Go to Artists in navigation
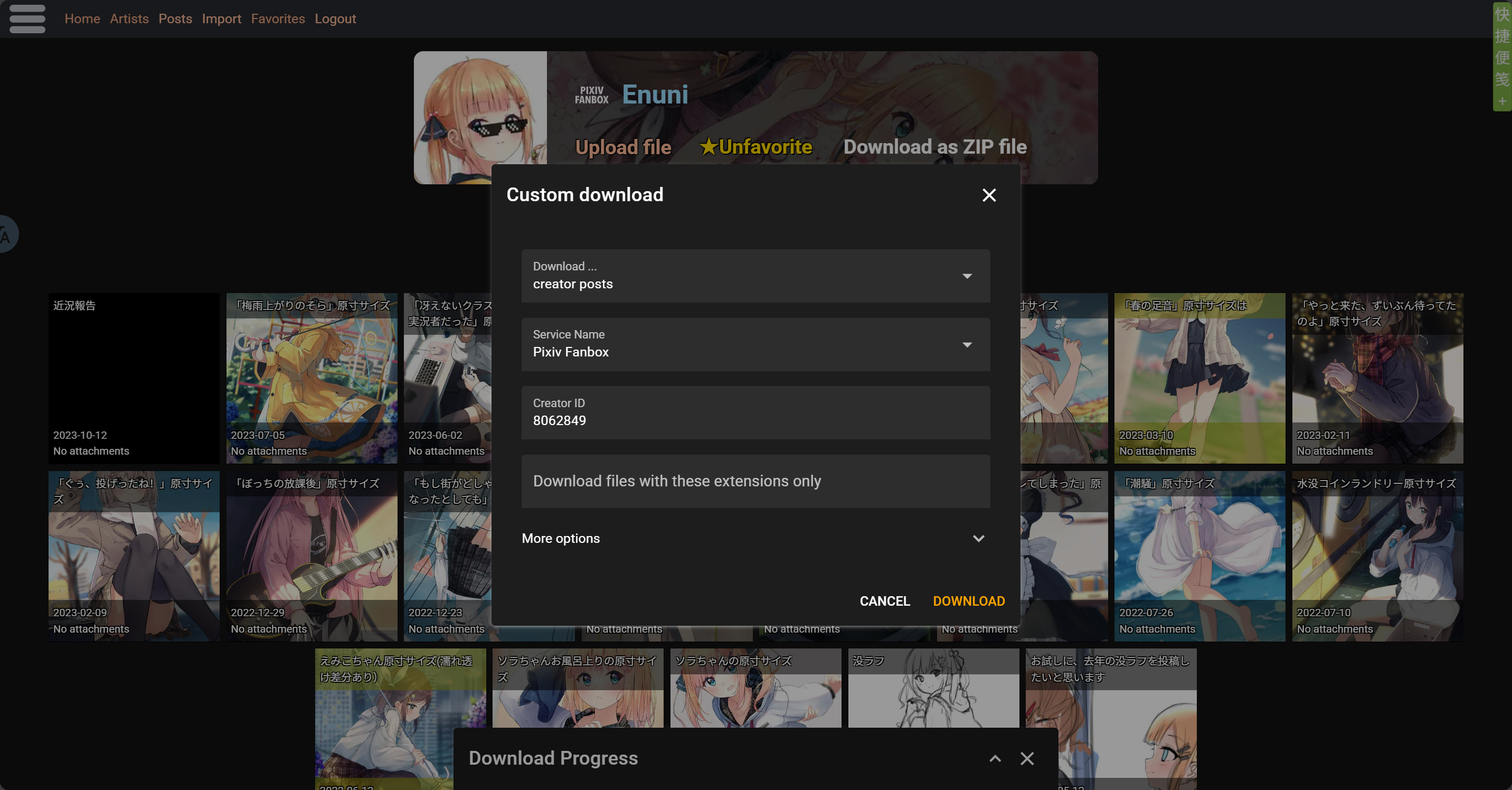Screen dimensions: 1512x790 [x=129, y=19]
